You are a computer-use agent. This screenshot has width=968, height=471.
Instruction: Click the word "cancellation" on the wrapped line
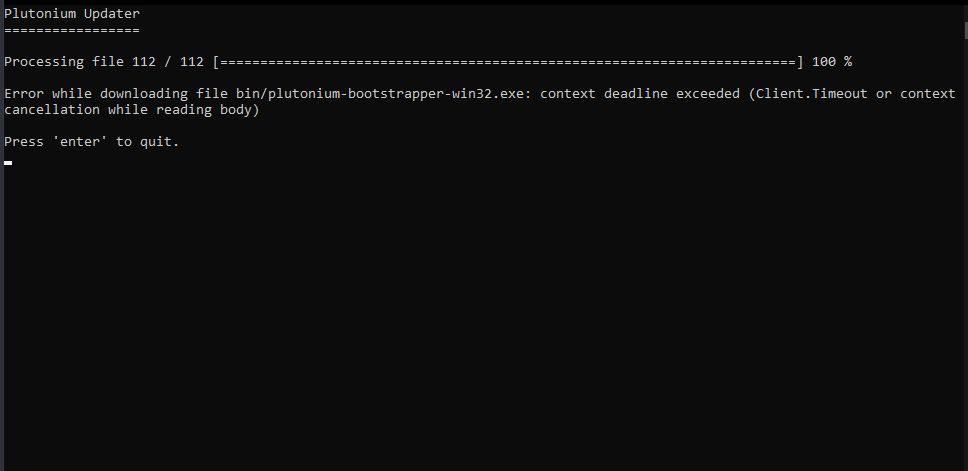pyautogui.click(x=52, y=110)
